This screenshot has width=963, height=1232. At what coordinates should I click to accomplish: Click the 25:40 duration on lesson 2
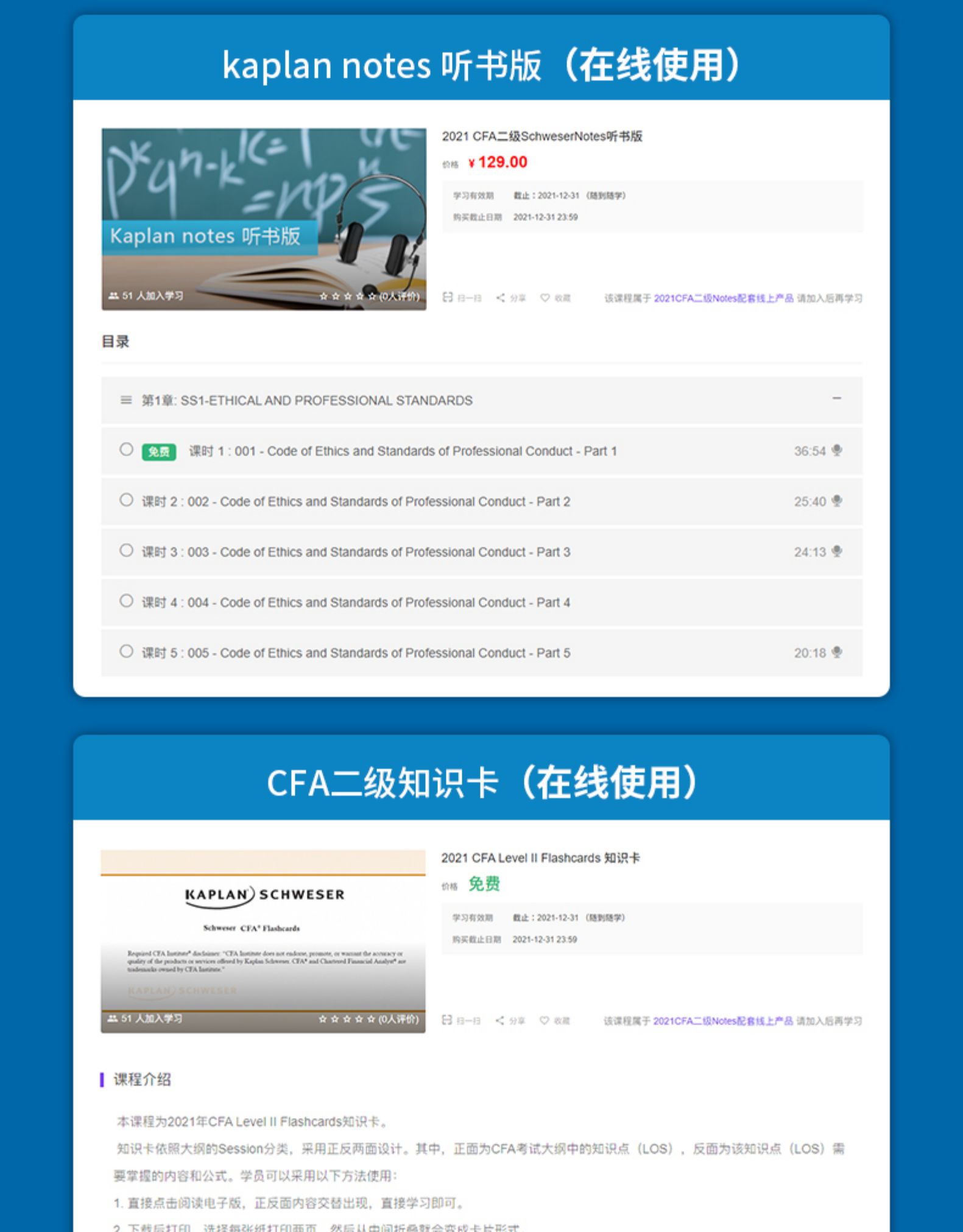(810, 502)
